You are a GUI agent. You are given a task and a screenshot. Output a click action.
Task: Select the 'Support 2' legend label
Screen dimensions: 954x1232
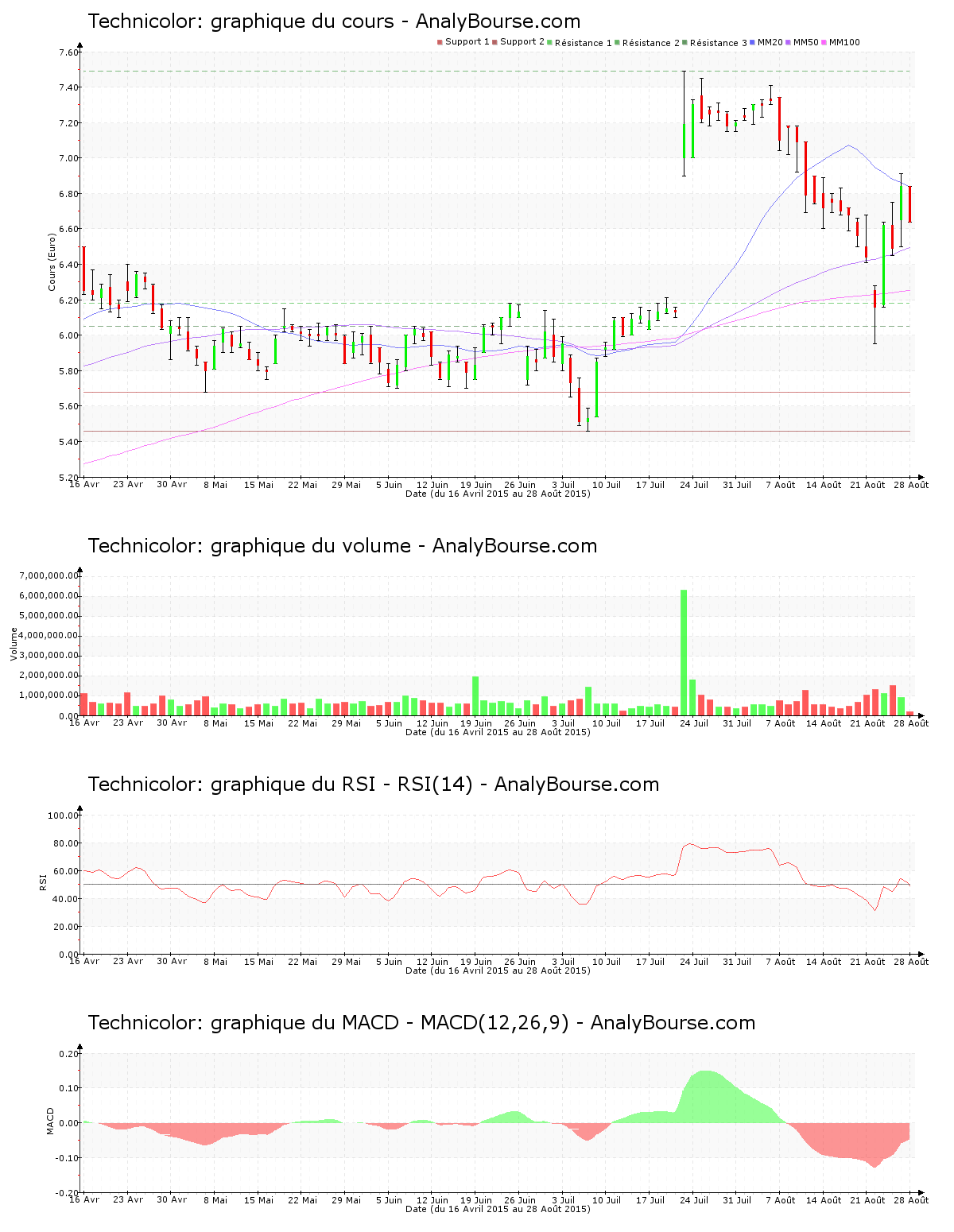tap(522, 42)
